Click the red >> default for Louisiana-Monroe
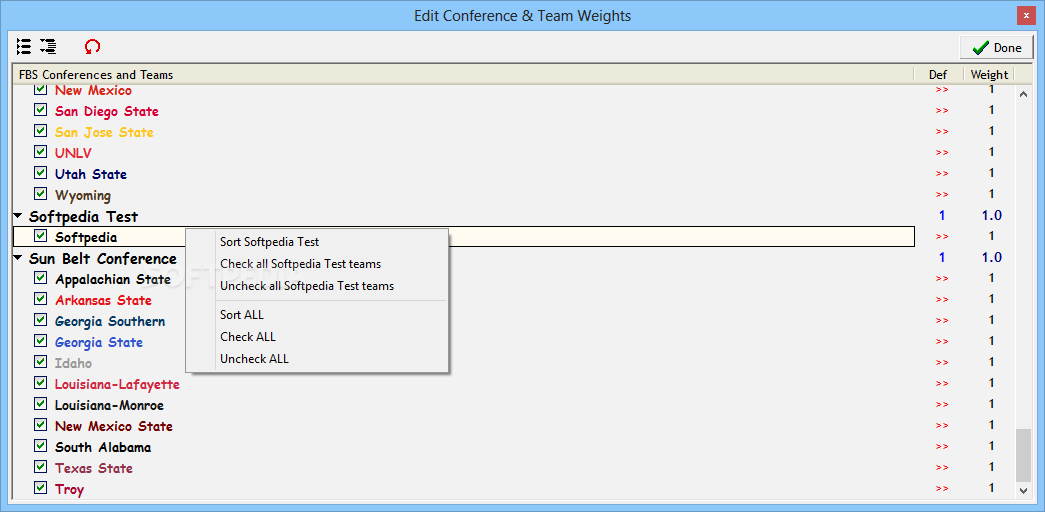The image size is (1045, 512). 942,405
